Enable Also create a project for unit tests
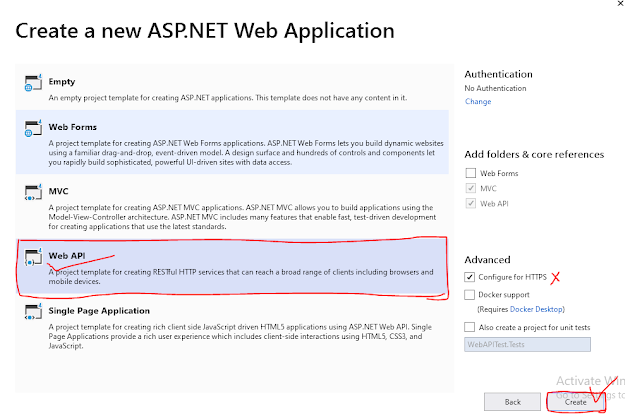Viewport: 625px width, 416px height. [x=470, y=327]
